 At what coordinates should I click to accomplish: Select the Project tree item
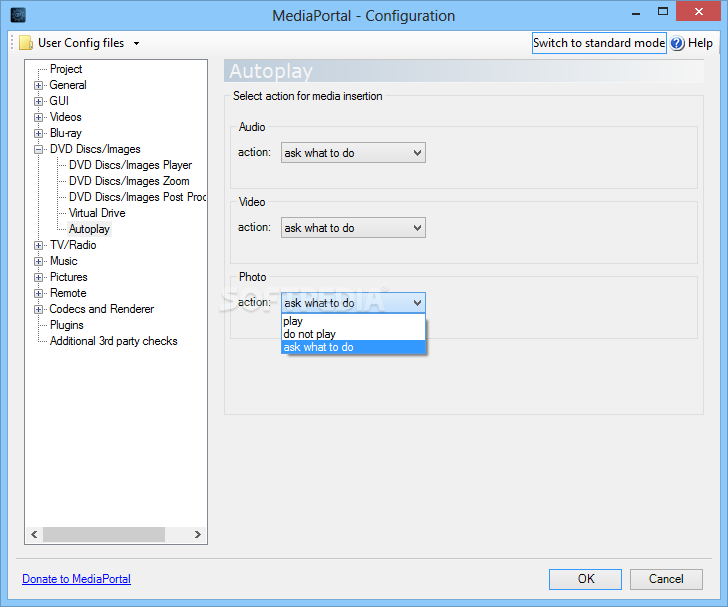point(66,69)
